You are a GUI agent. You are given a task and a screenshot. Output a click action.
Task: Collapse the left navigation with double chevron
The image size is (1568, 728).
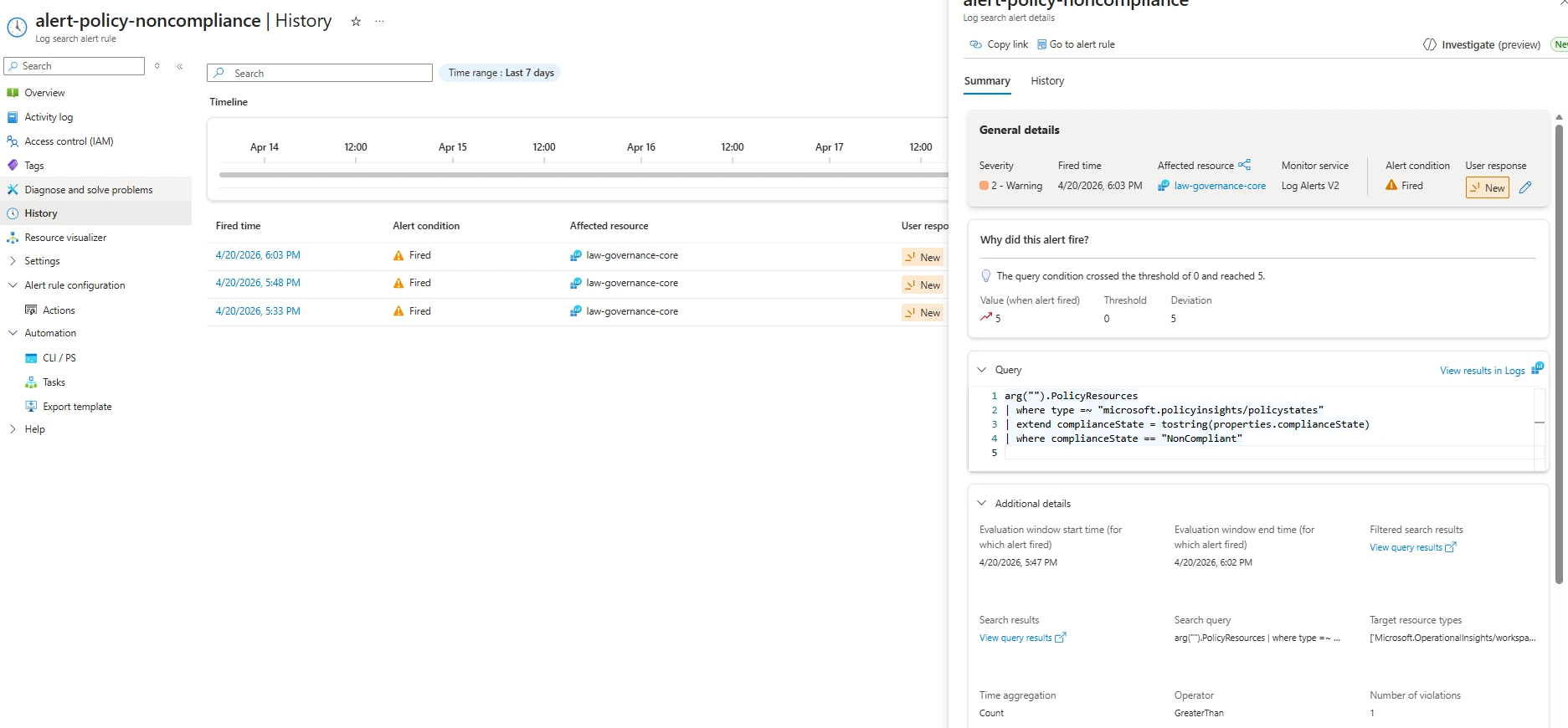tap(180, 66)
